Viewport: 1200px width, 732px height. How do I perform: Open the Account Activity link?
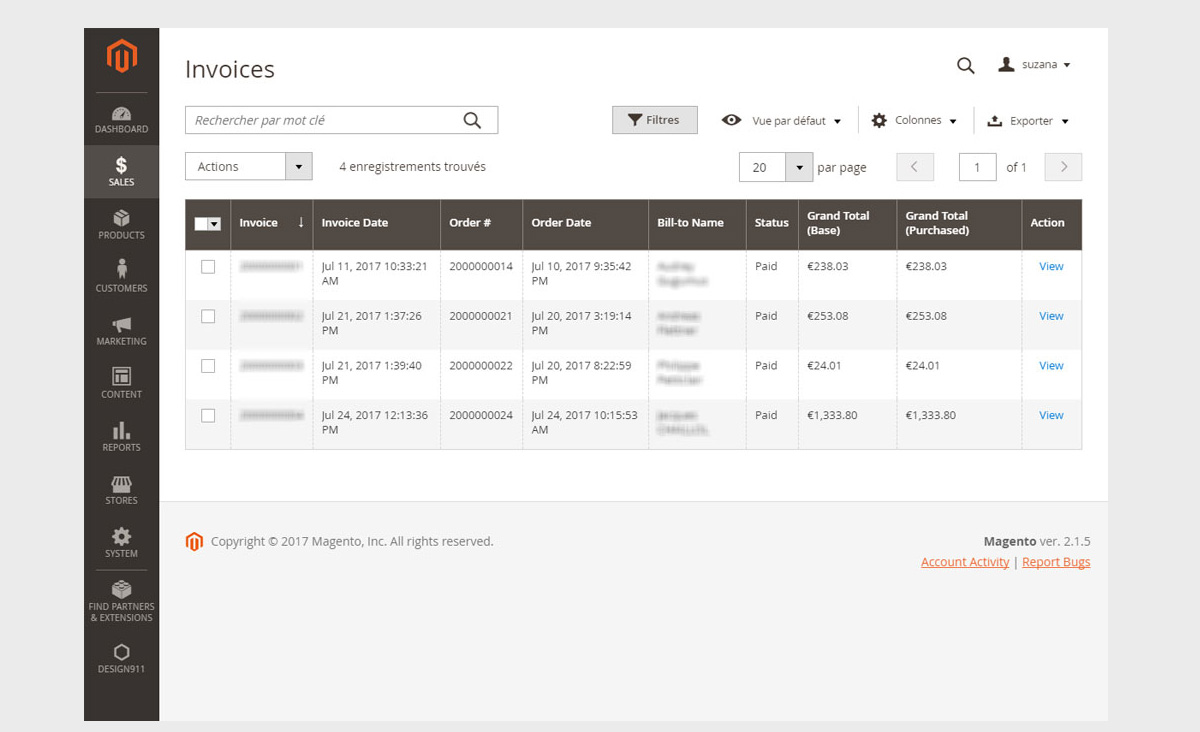pos(965,562)
